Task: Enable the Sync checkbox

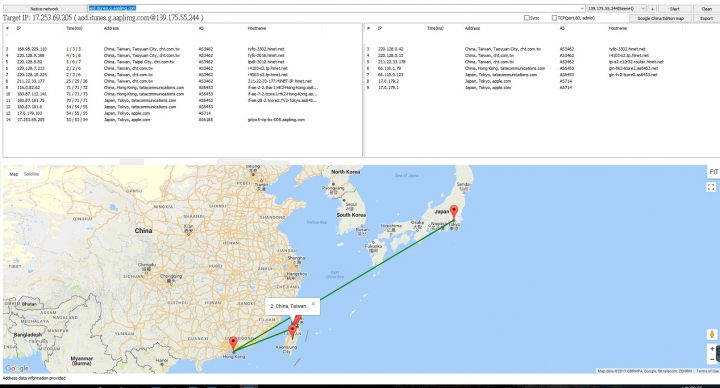Action: click(x=527, y=18)
